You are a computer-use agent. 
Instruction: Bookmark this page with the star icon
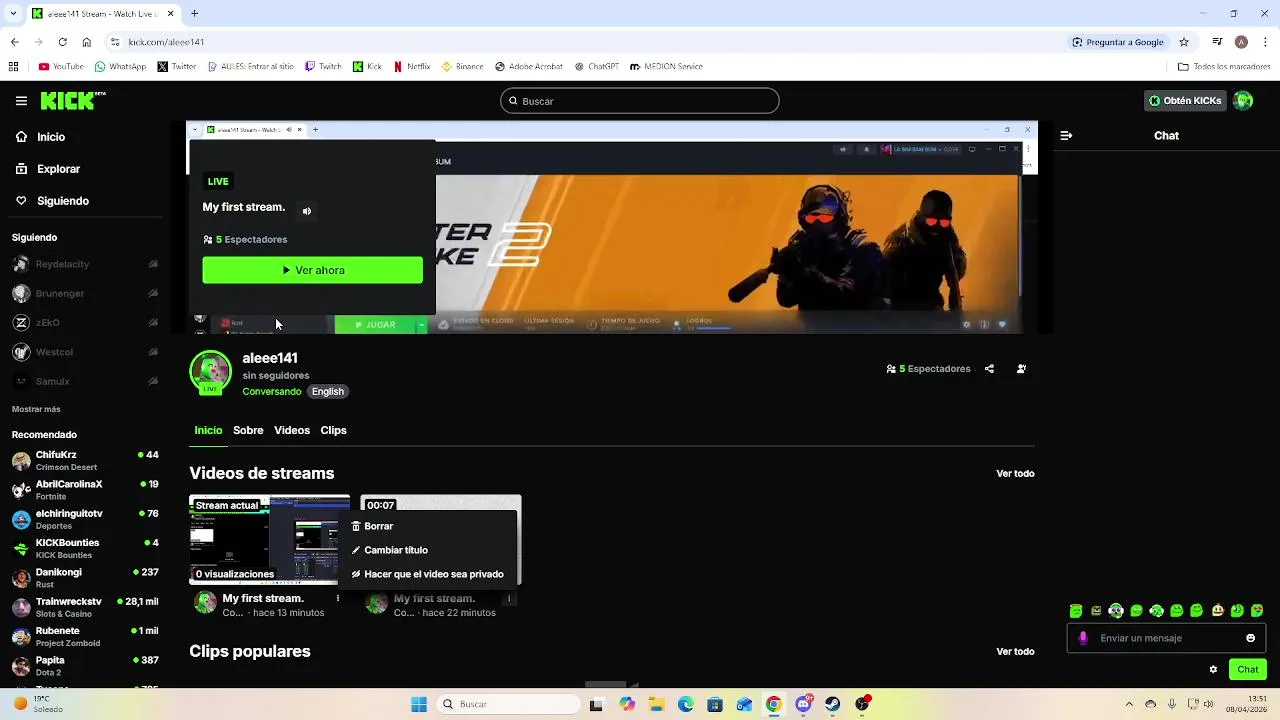point(1184,42)
